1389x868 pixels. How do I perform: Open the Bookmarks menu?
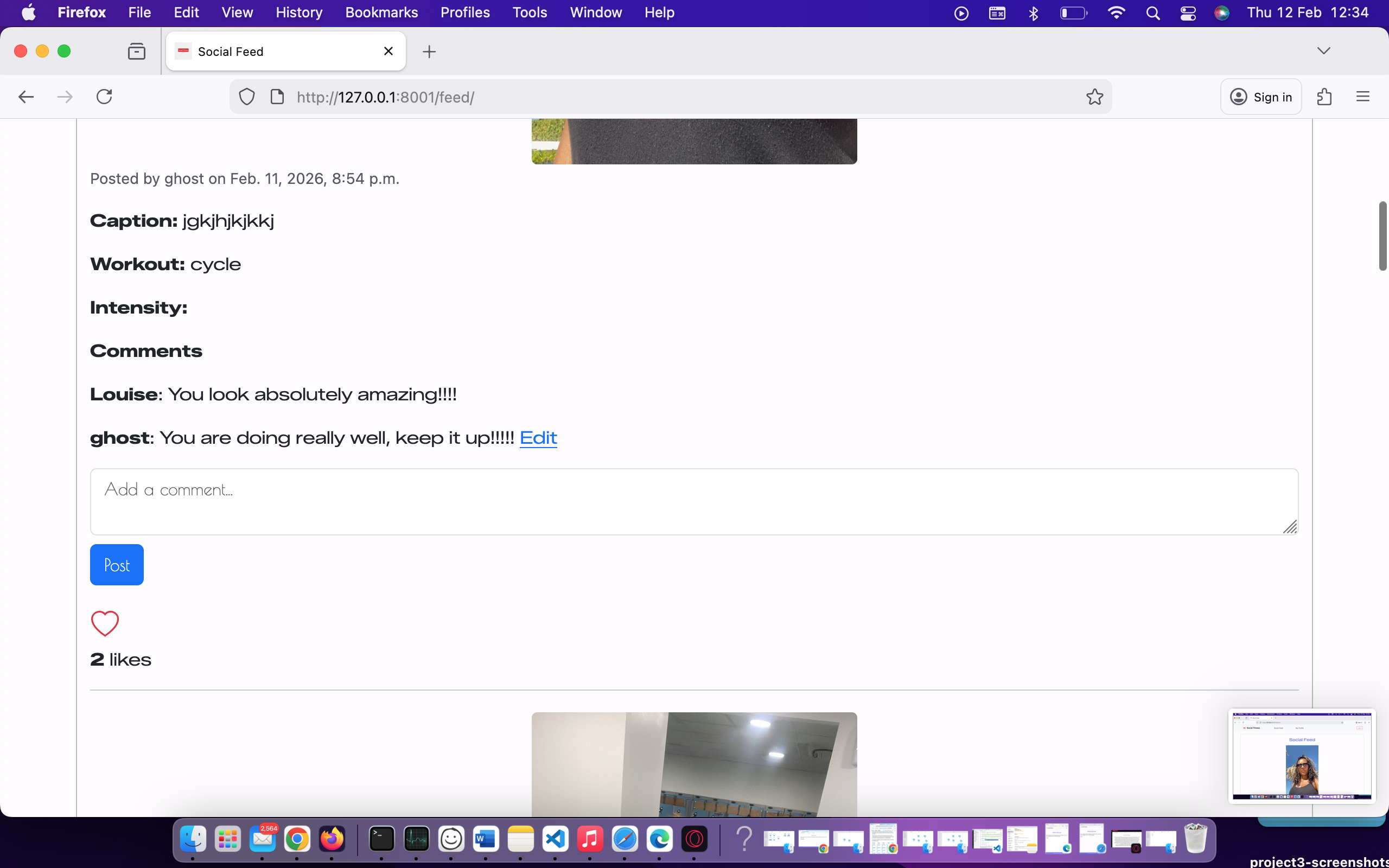[381, 12]
